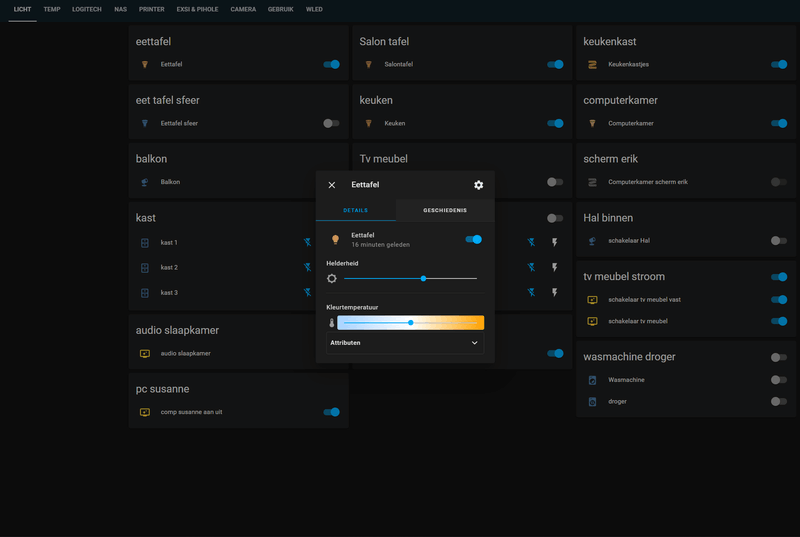Switch to the Geschiedenis tab
Screen dimensions: 800x537
coord(445,210)
